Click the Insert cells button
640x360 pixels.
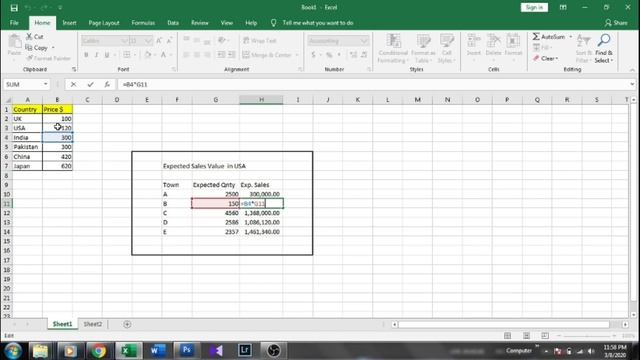point(474,45)
